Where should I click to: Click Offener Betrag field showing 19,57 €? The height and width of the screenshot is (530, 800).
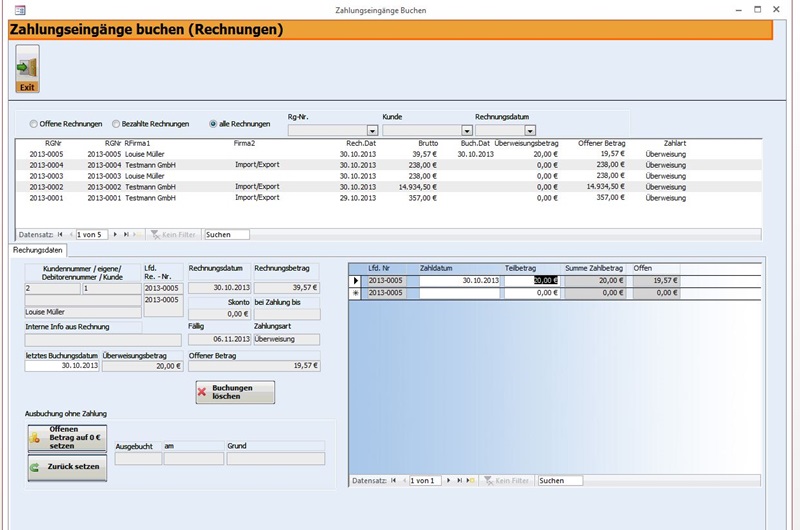(x=254, y=366)
